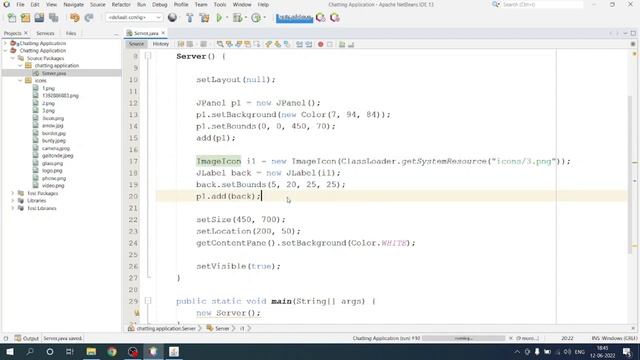Viewport: 640px width, 360px height.
Task: Select video.png in the icons package
Action: pos(53,186)
